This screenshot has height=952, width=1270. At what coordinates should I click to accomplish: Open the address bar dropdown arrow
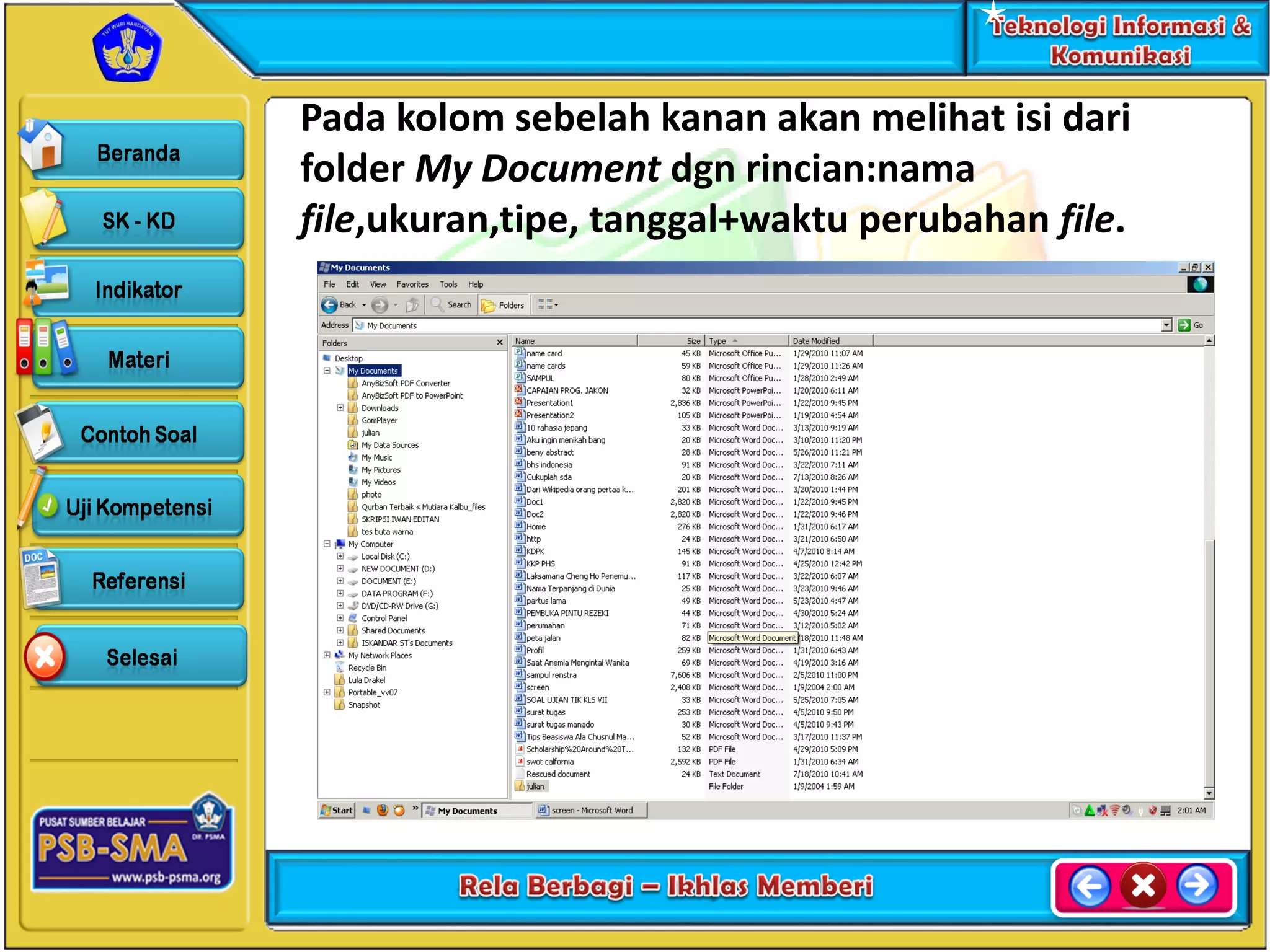[1166, 325]
